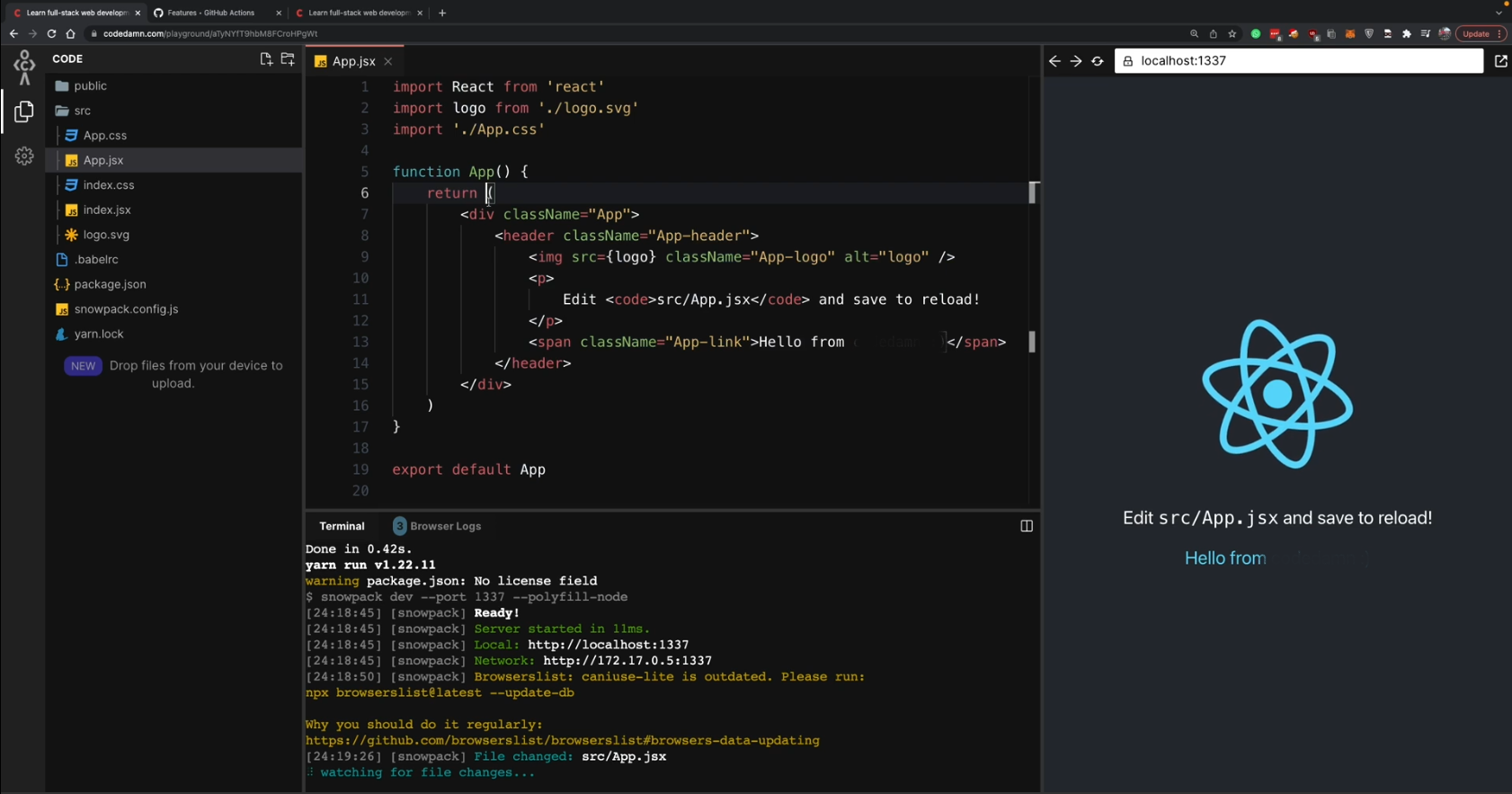
Task: Reload the localhost preview pane
Action: click(1098, 61)
